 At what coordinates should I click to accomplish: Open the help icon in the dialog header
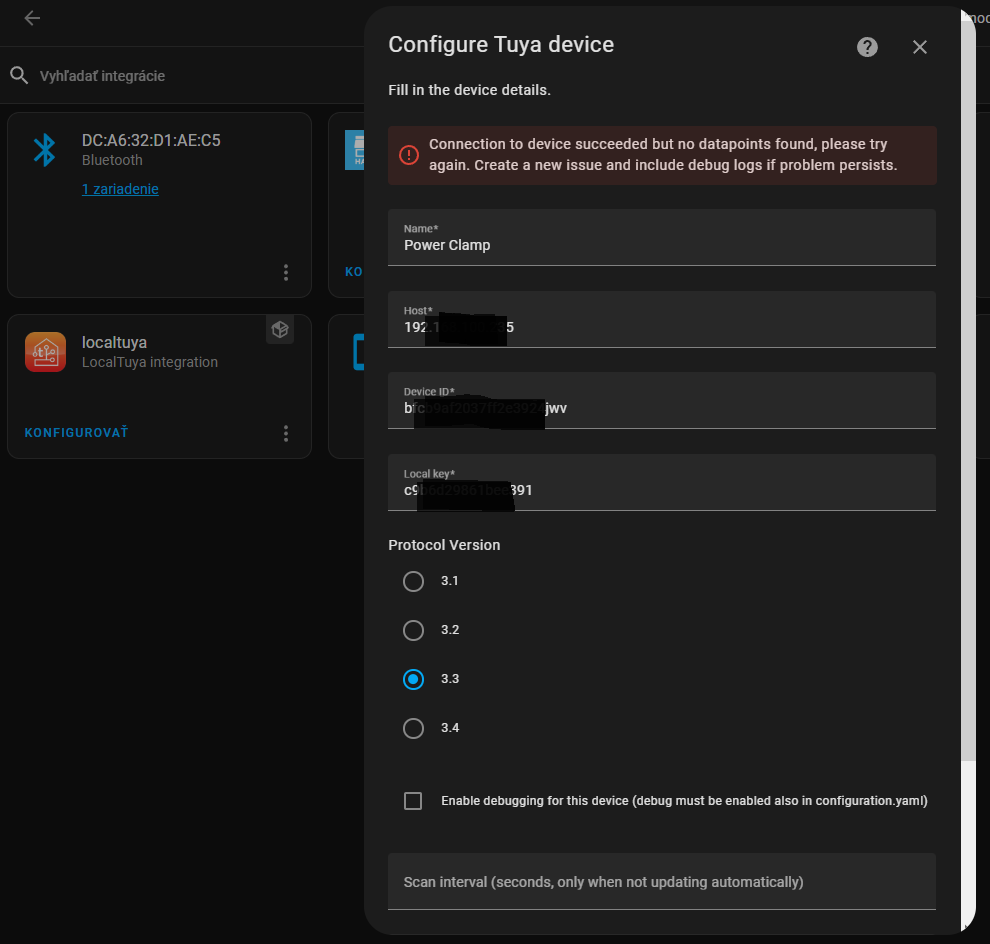tap(867, 47)
